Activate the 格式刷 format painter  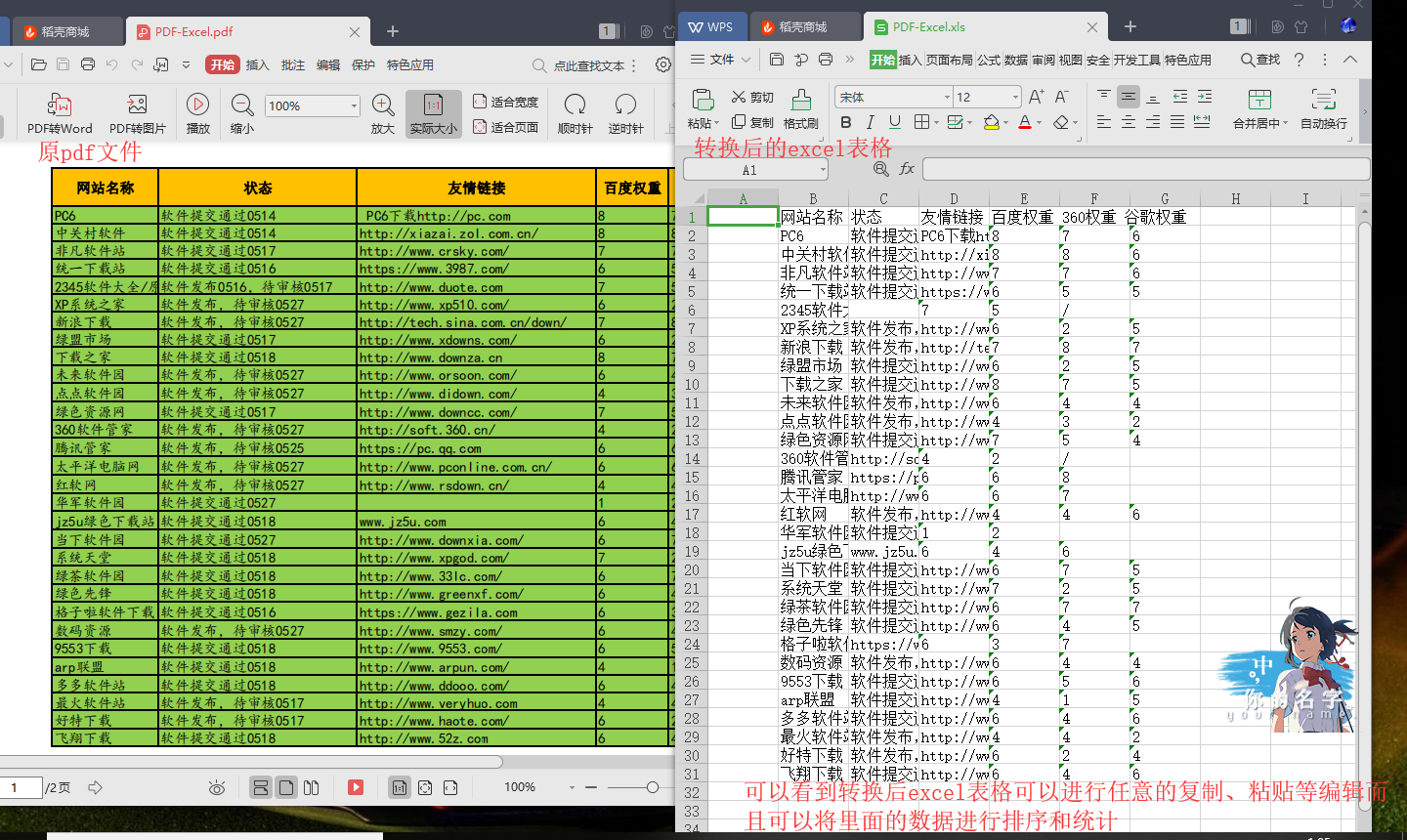coord(801,108)
